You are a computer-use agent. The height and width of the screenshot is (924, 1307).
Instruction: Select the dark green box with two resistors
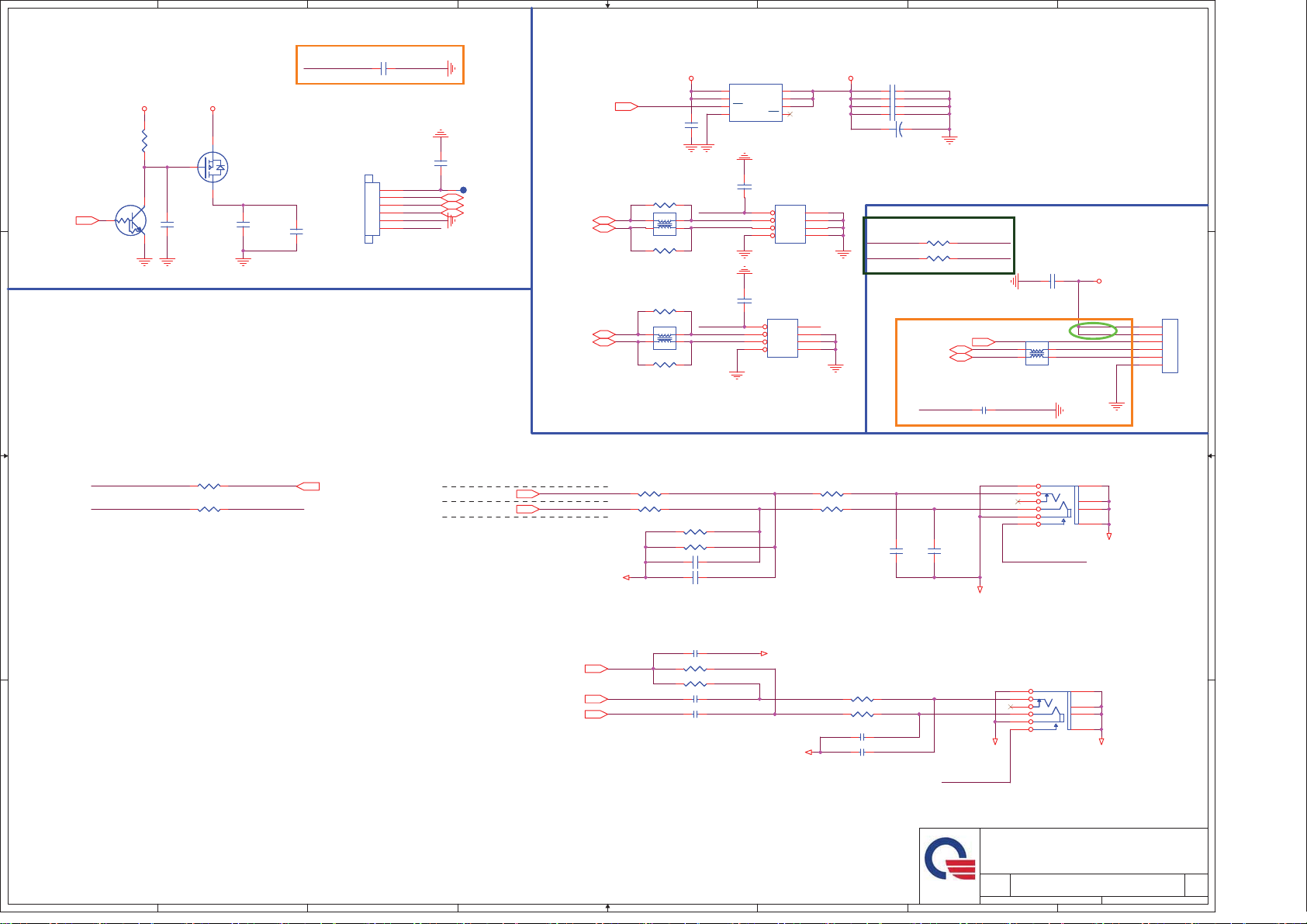point(939,246)
